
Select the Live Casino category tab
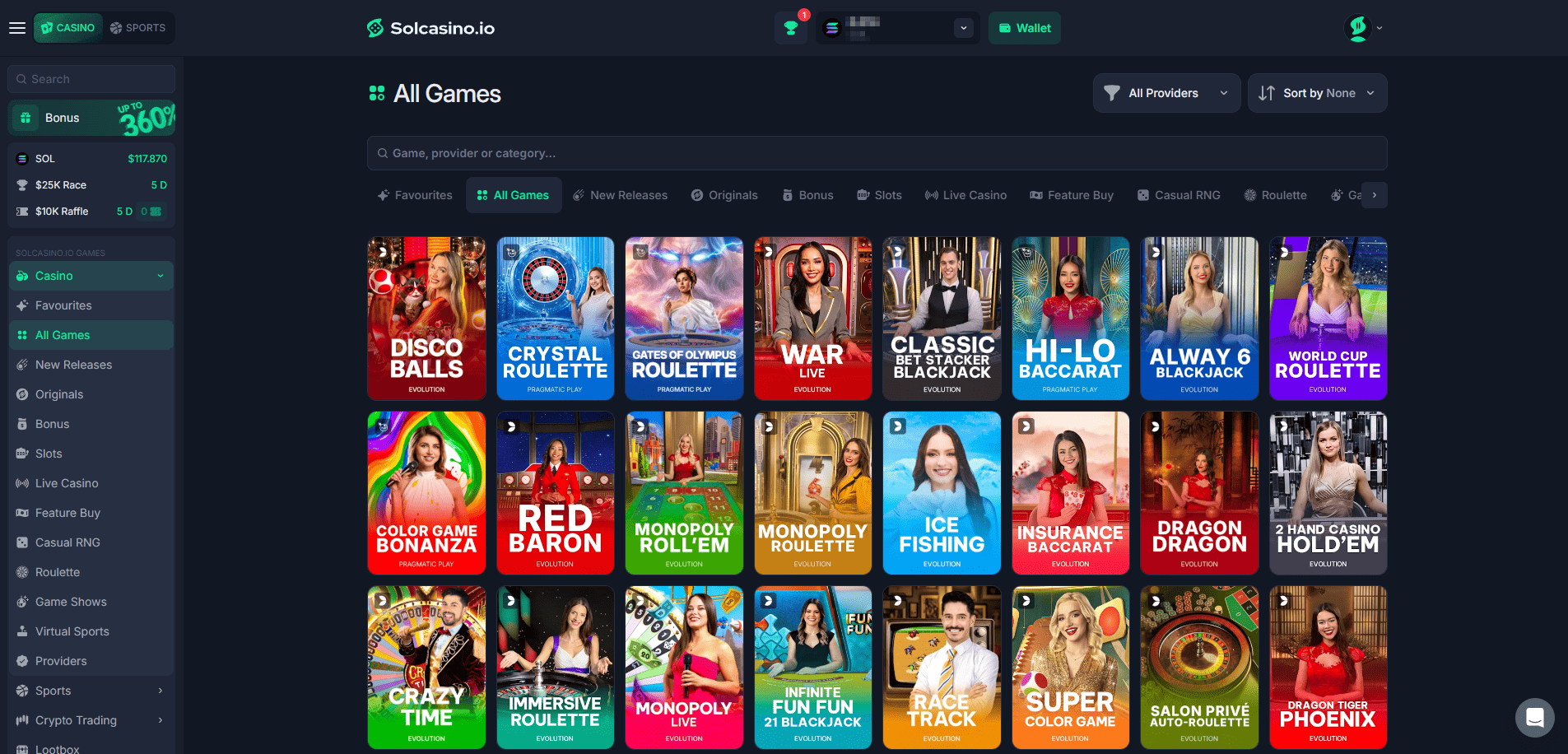[x=965, y=195]
